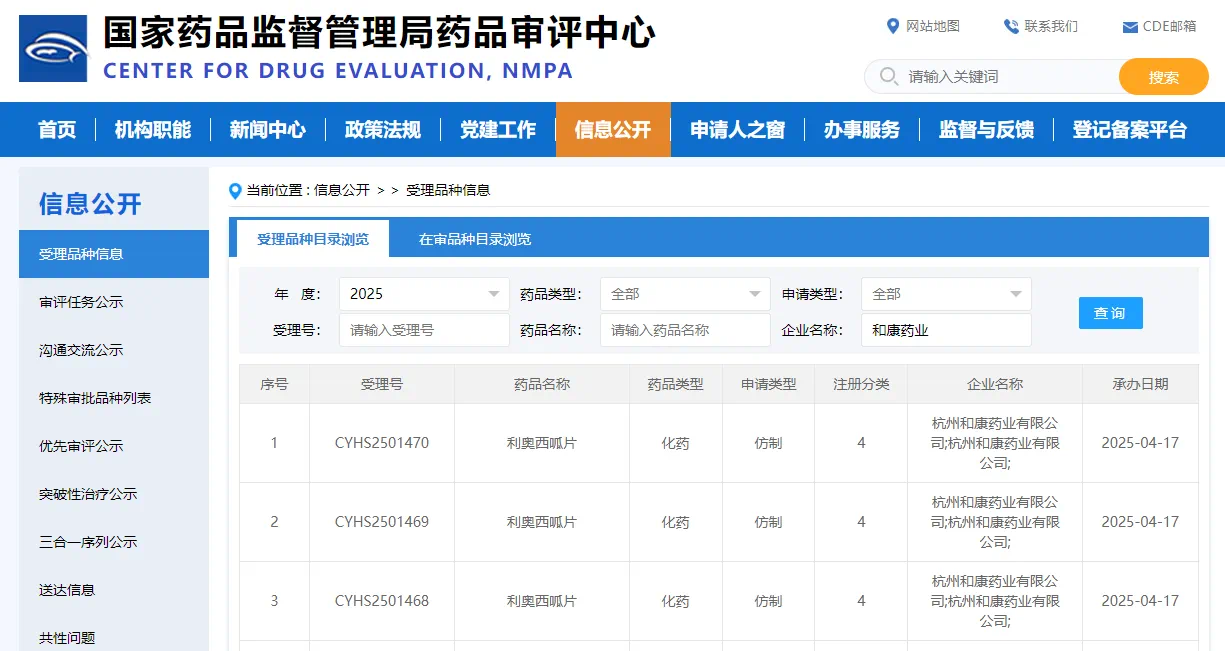This screenshot has width=1225, height=651.
Task: Click the contact us phone icon
Action: pyautogui.click(x=1011, y=26)
